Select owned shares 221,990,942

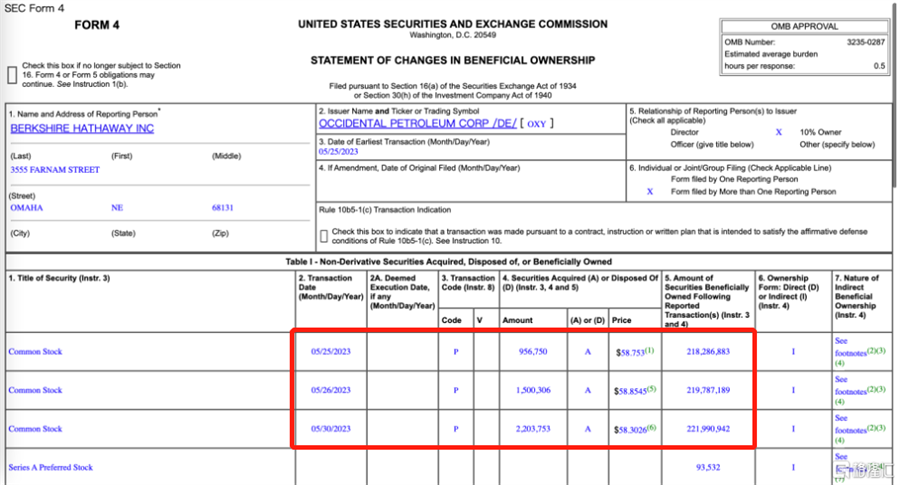708,429
